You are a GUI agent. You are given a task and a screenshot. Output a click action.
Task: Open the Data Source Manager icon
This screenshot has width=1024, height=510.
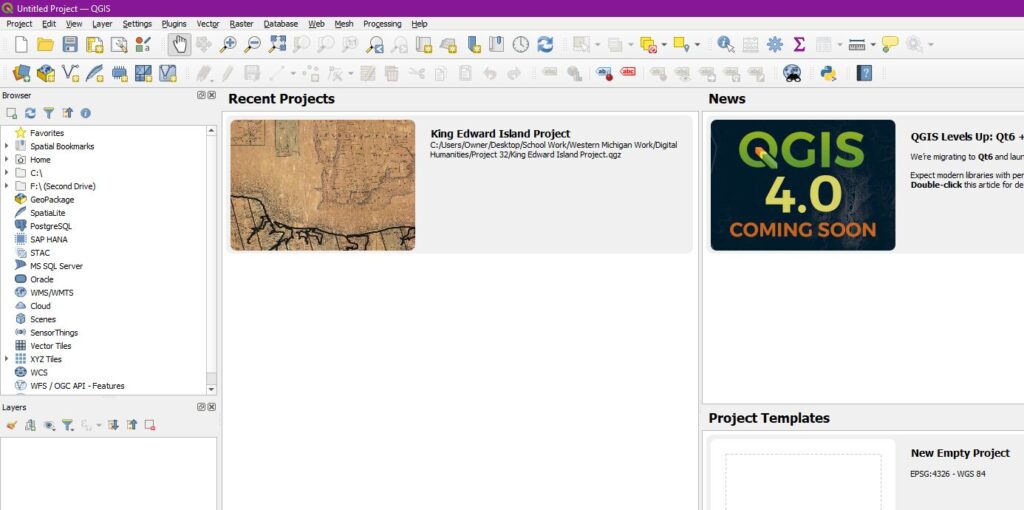tap(22, 73)
